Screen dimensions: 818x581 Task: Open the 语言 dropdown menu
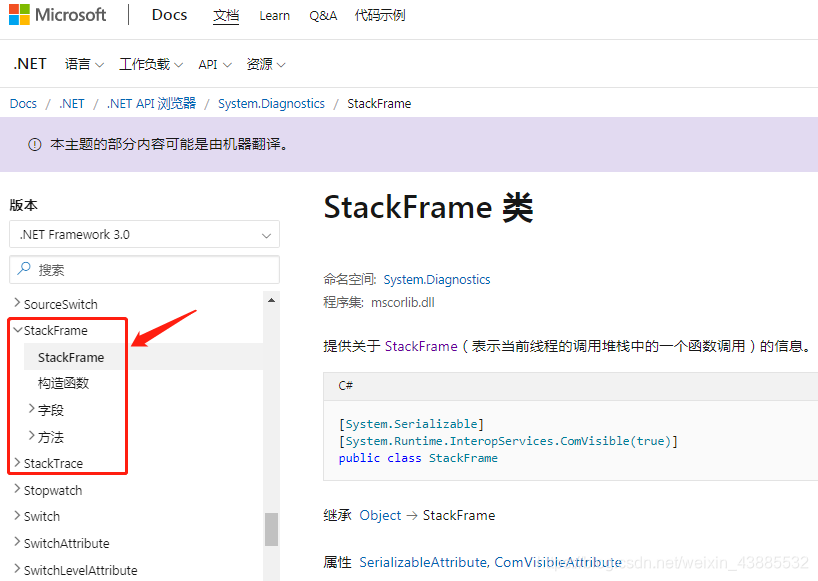click(83, 63)
